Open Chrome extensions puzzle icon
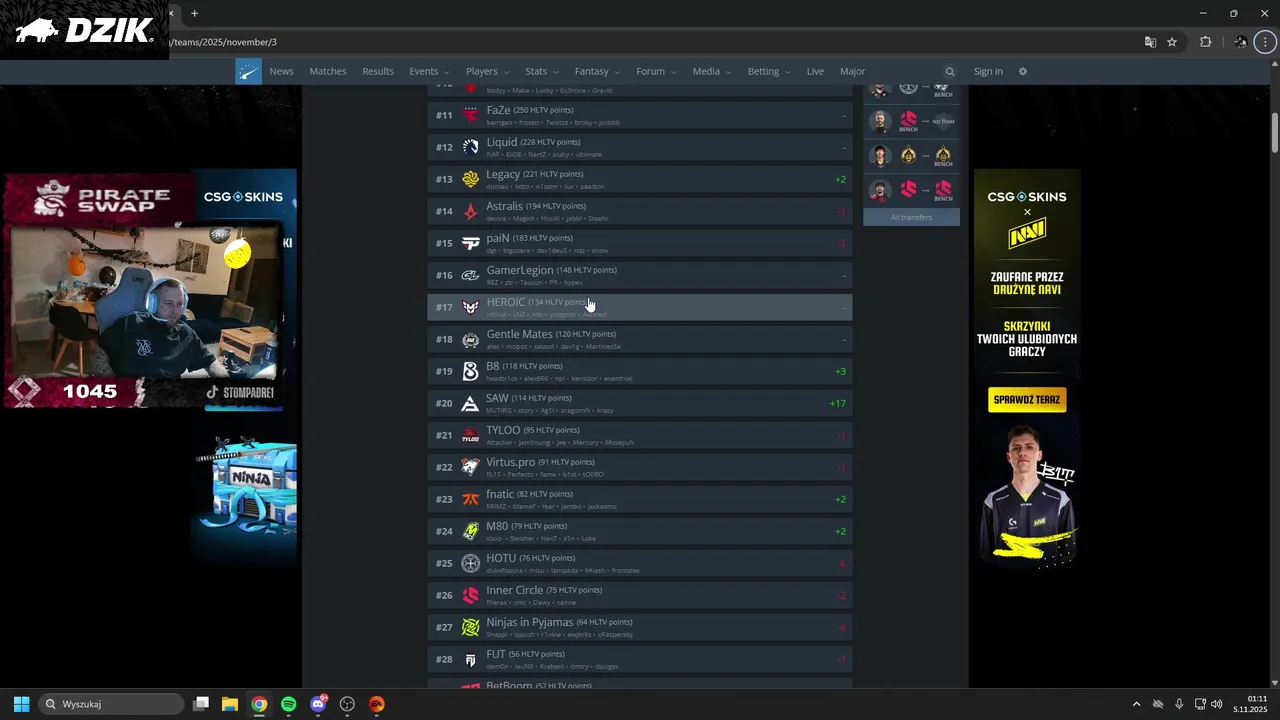This screenshot has width=1280, height=720. point(1205,42)
